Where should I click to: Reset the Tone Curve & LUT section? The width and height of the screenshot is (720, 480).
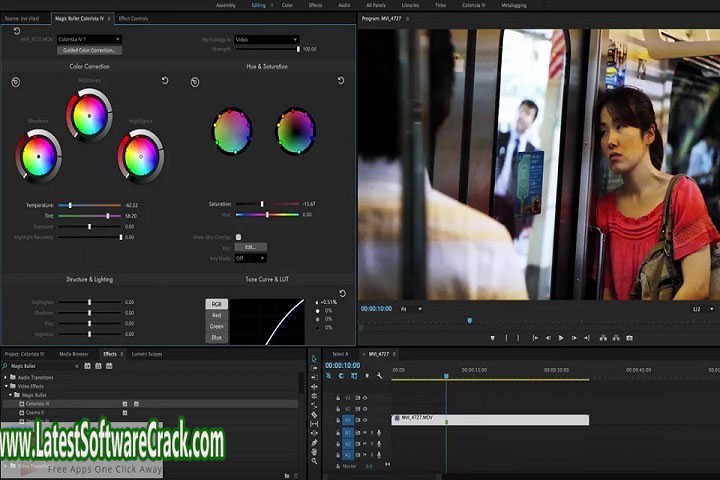(x=343, y=294)
